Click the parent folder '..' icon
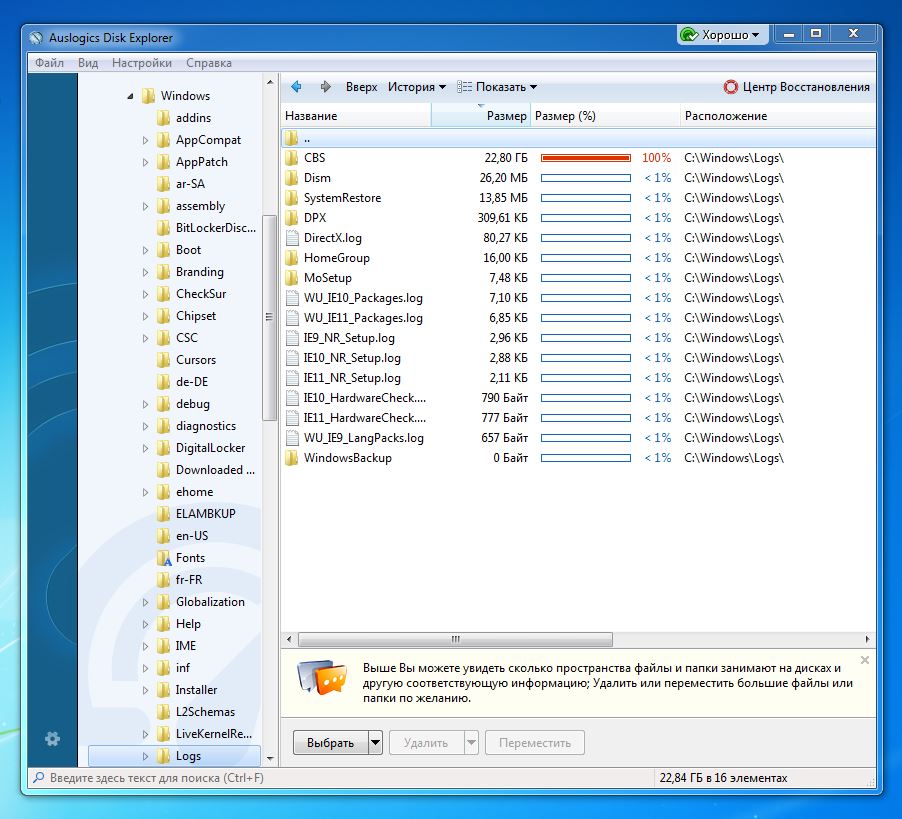The height and width of the screenshot is (819, 902). pos(292,138)
